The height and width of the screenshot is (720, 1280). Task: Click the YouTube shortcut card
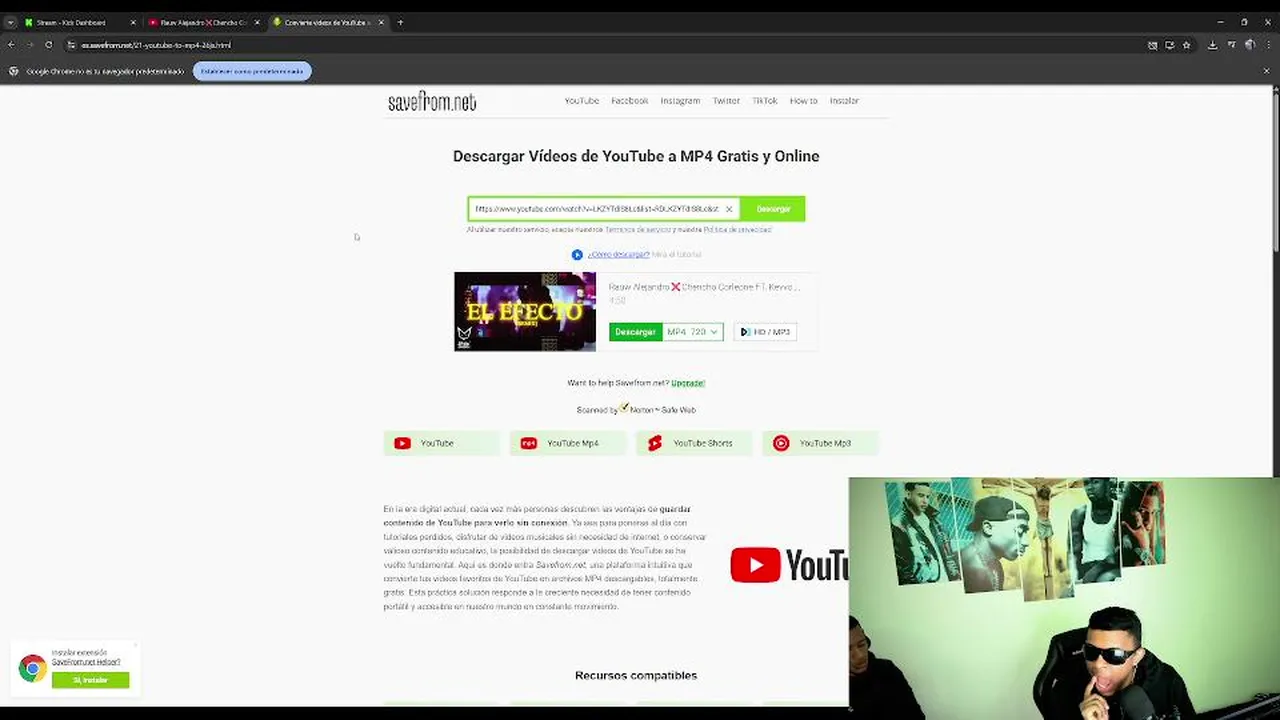[441, 443]
